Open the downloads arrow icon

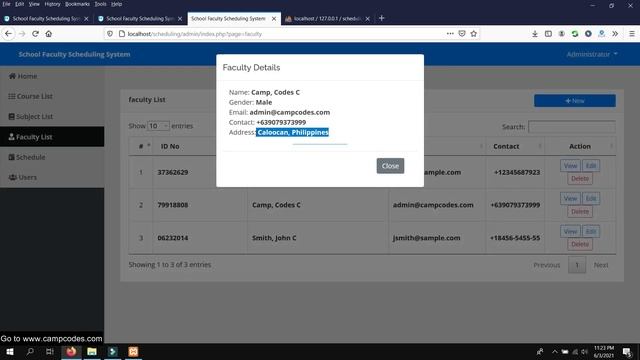click(535, 34)
